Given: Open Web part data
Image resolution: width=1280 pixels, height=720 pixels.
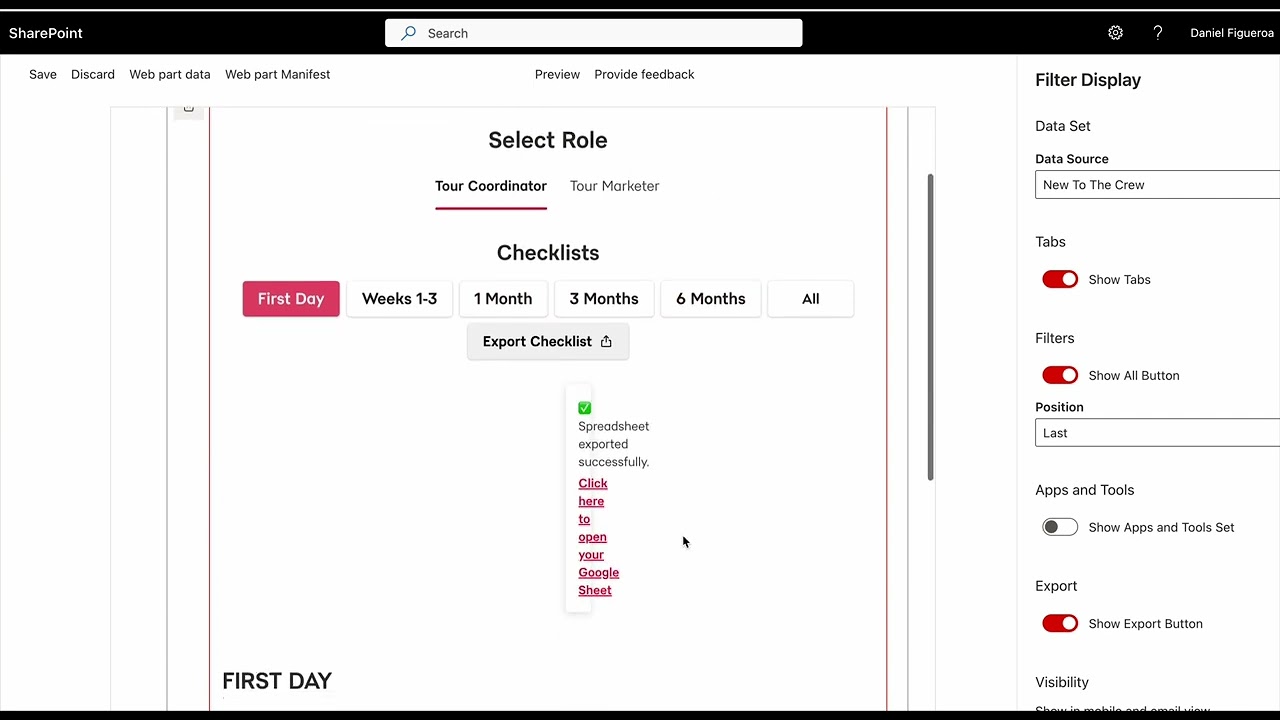Looking at the screenshot, I should point(170,74).
